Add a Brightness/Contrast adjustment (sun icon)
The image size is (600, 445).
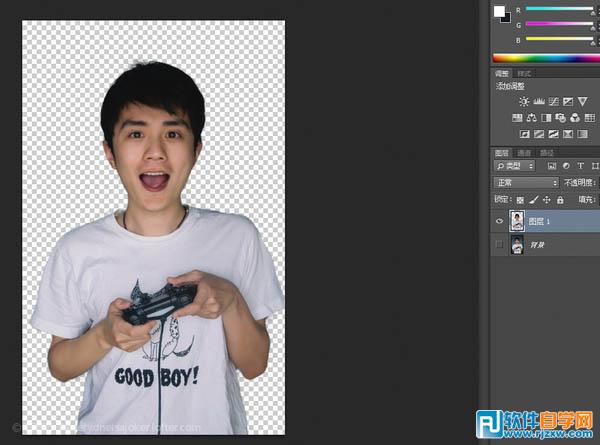tap(524, 101)
